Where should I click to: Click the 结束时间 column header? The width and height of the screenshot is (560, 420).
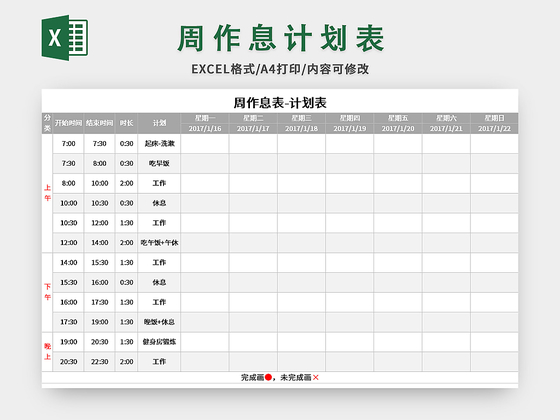(100, 123)
